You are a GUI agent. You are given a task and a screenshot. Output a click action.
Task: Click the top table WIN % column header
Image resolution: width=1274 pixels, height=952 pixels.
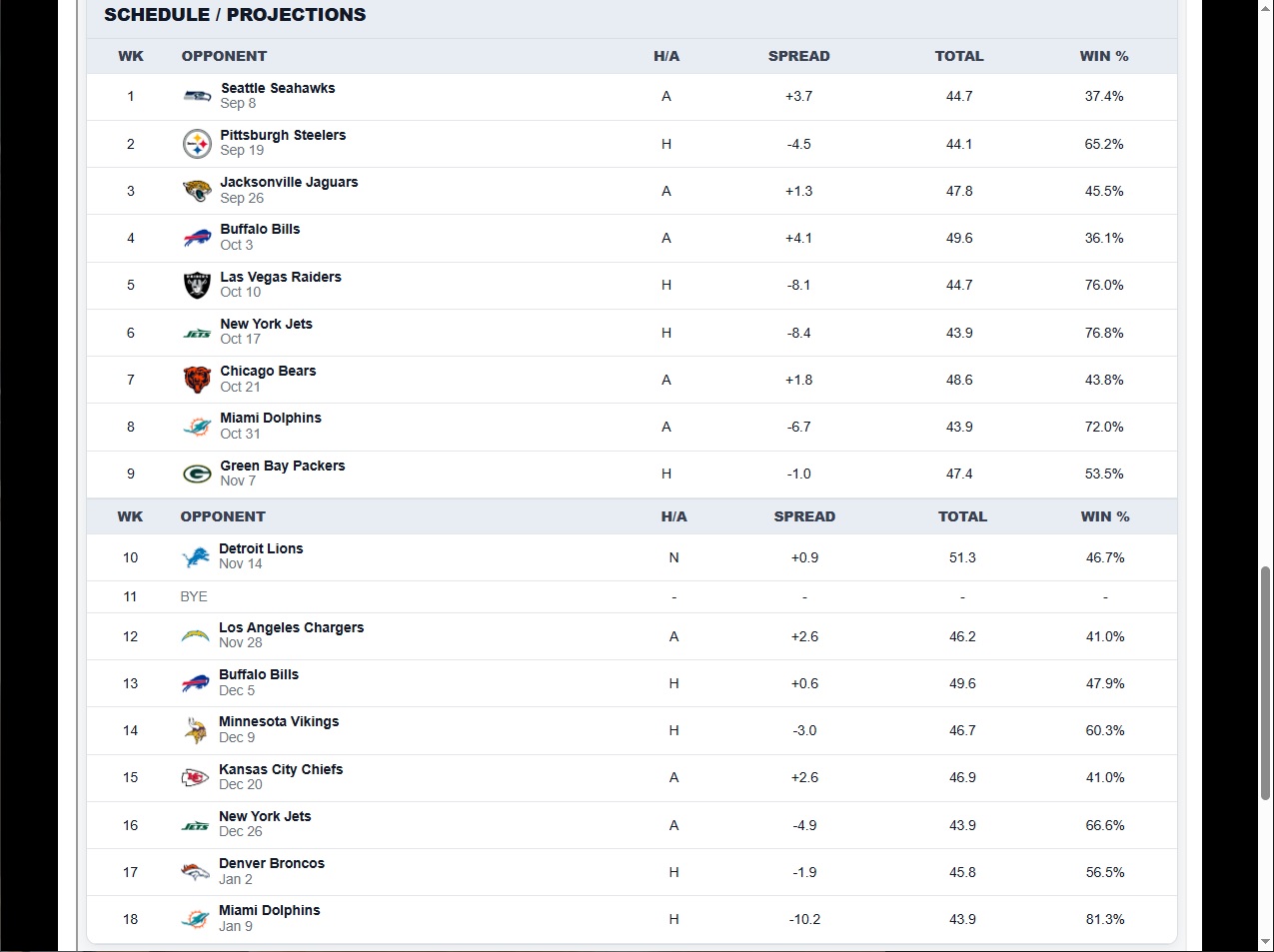point(1104,56)
